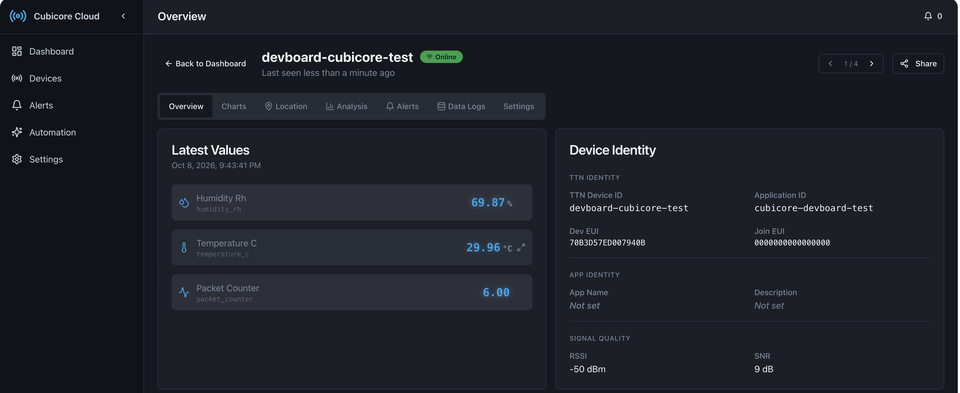
Task: Click TTN Device ID value devboard-cubicore-test
Action: pyautogui.click(x=629, y=208)
